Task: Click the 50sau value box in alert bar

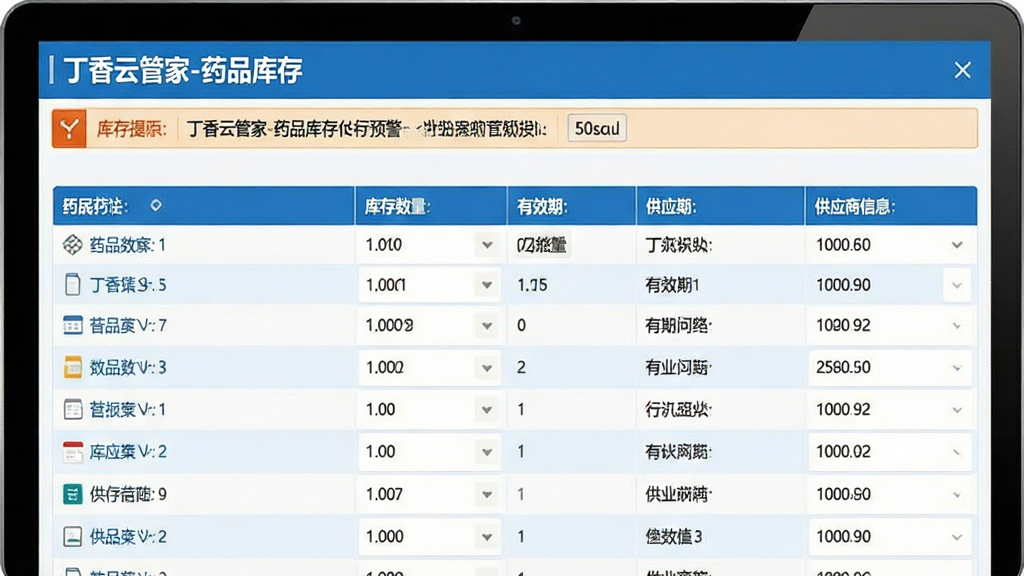Action: tap(597, 128)
